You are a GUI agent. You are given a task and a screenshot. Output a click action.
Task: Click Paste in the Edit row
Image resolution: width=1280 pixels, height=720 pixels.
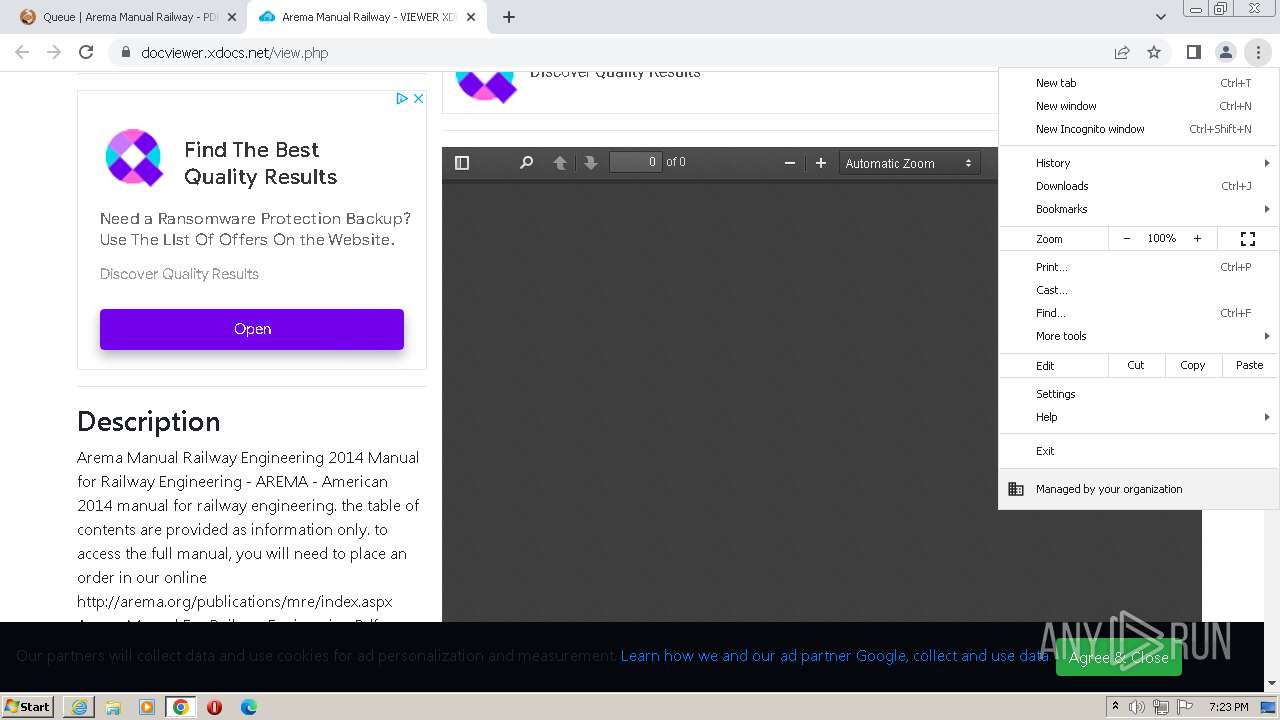click(x=1250, y=365)
